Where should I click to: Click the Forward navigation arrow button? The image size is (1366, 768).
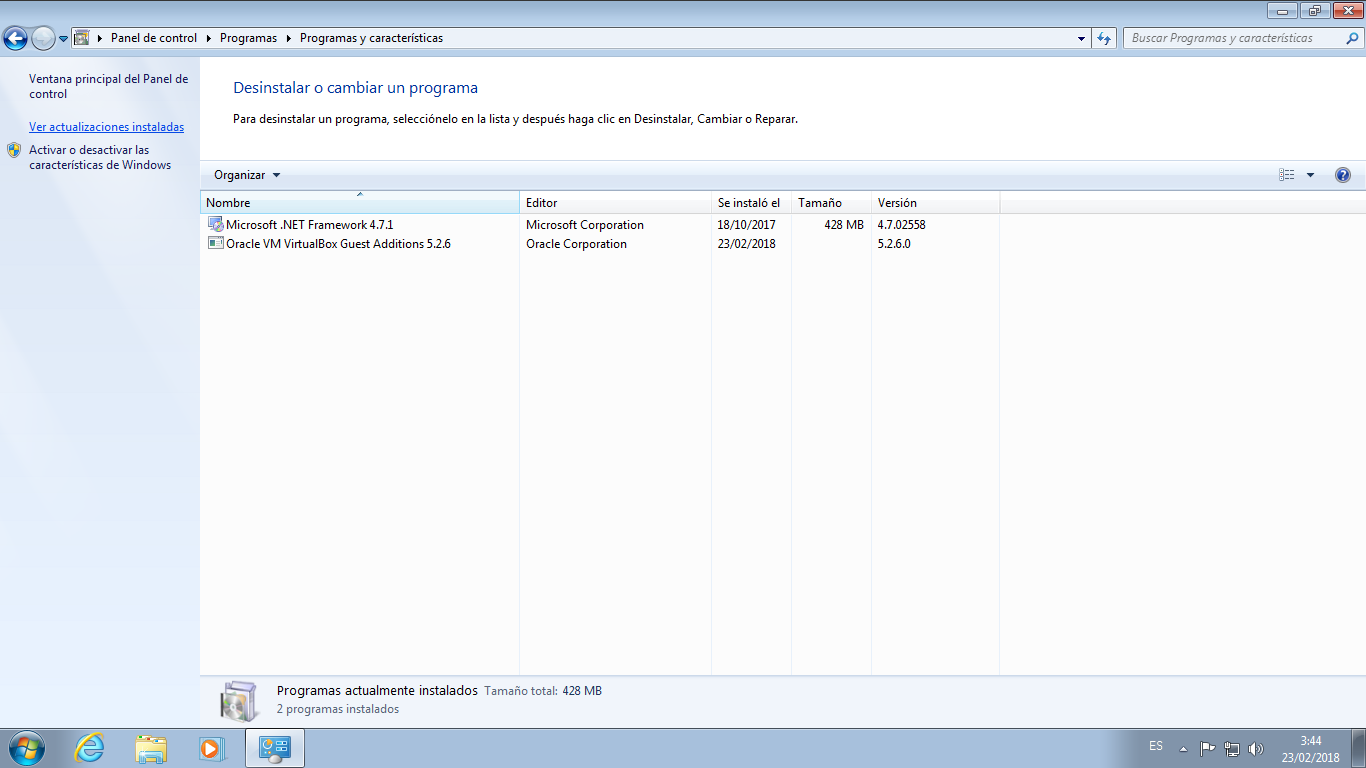click(x=43, y=39)
